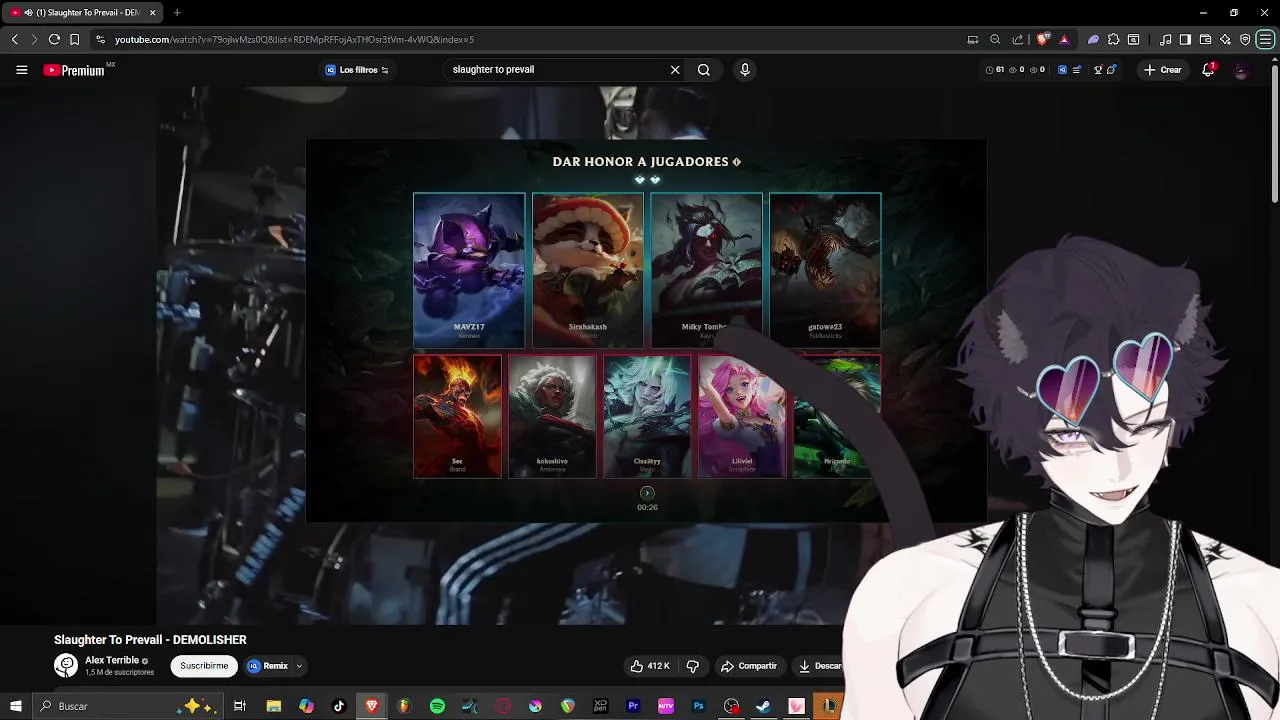Viewport: 1280px width, 720px height.
Task: Click the Remix button
Action: 268,666
